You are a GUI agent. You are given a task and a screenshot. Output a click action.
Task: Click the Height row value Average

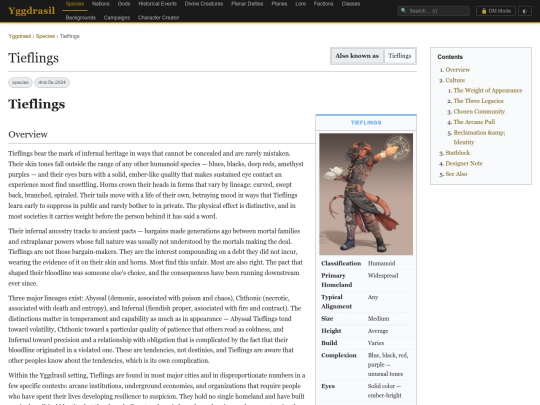[378, 331]
